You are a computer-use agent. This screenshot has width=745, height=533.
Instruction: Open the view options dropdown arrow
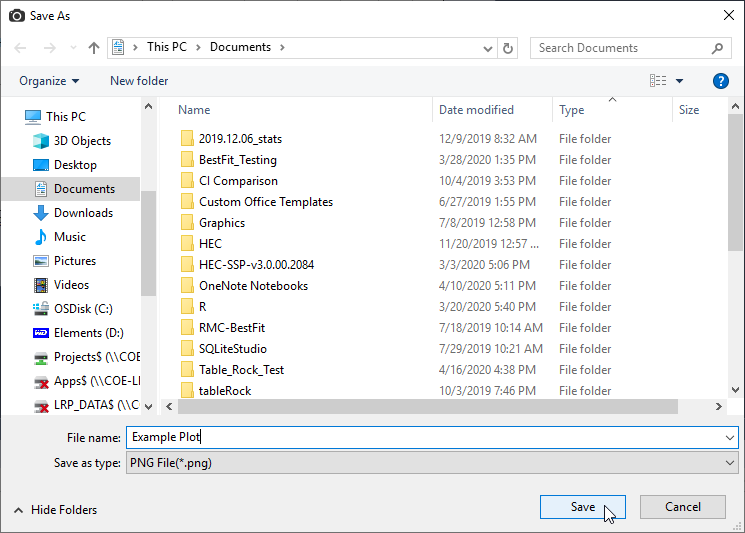680,81
